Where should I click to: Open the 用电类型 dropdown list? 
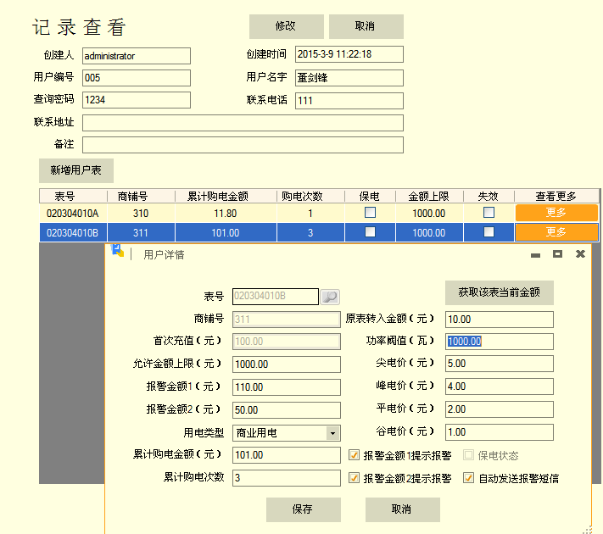click(333, 433)
